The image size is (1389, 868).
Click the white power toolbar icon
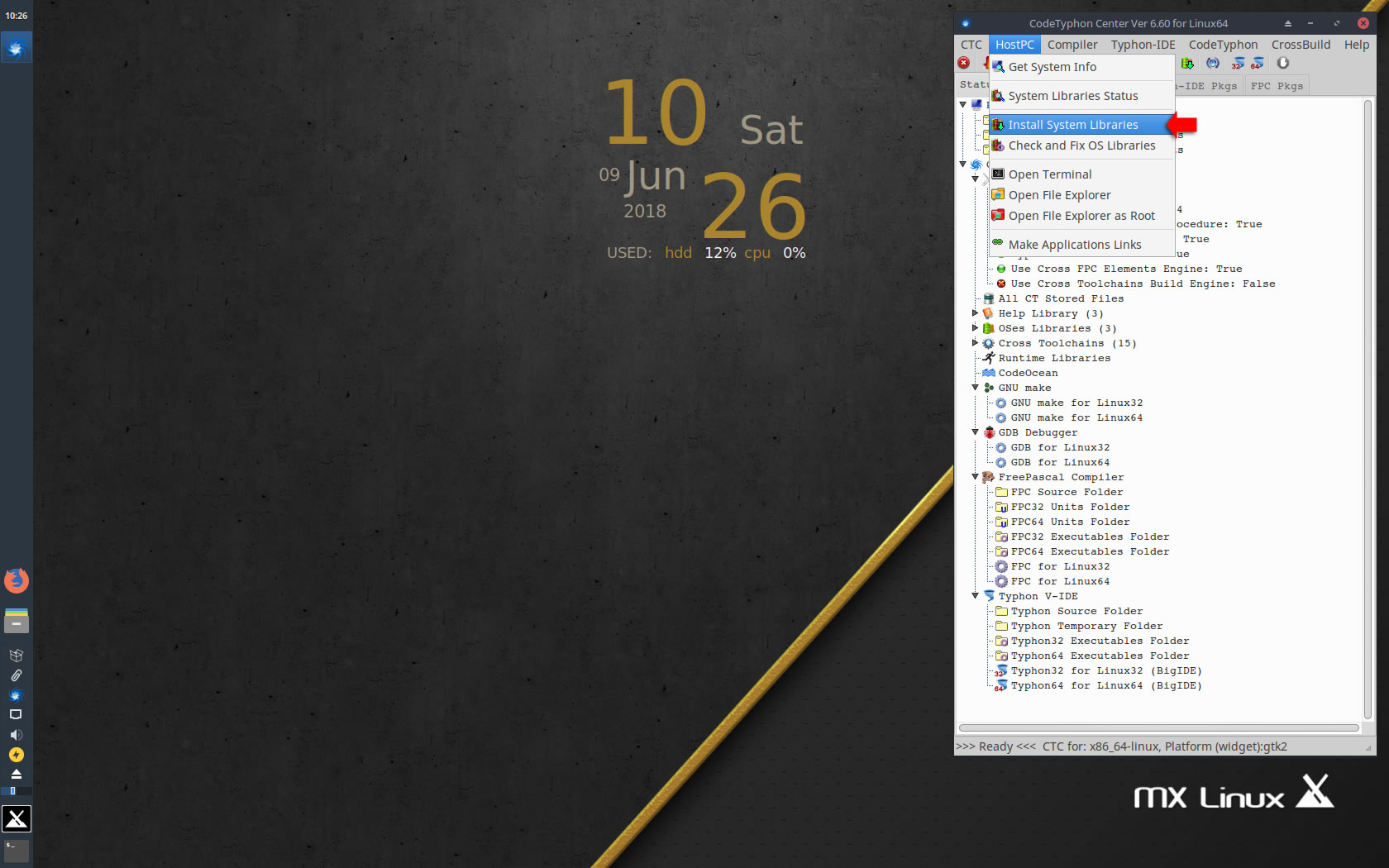click(x=1283, y=63)
